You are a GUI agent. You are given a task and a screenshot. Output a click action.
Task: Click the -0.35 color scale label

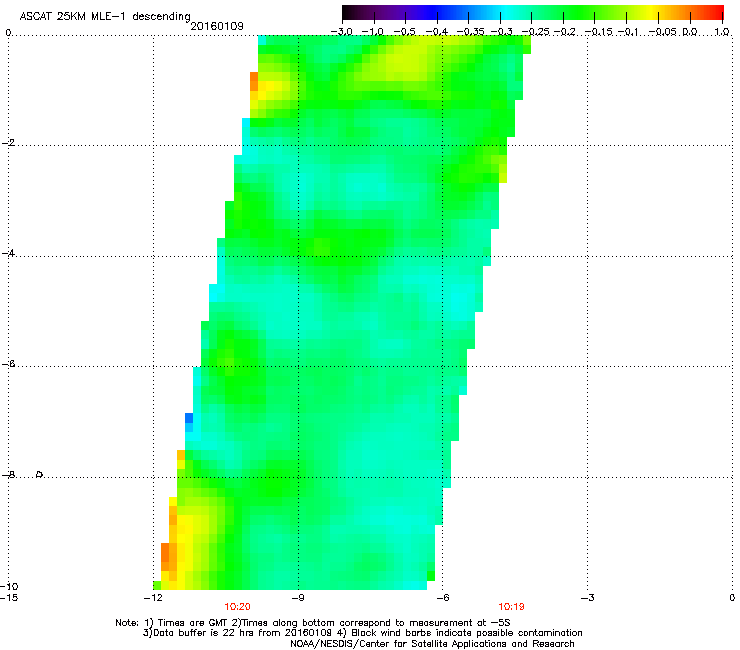tap(471, 32)
